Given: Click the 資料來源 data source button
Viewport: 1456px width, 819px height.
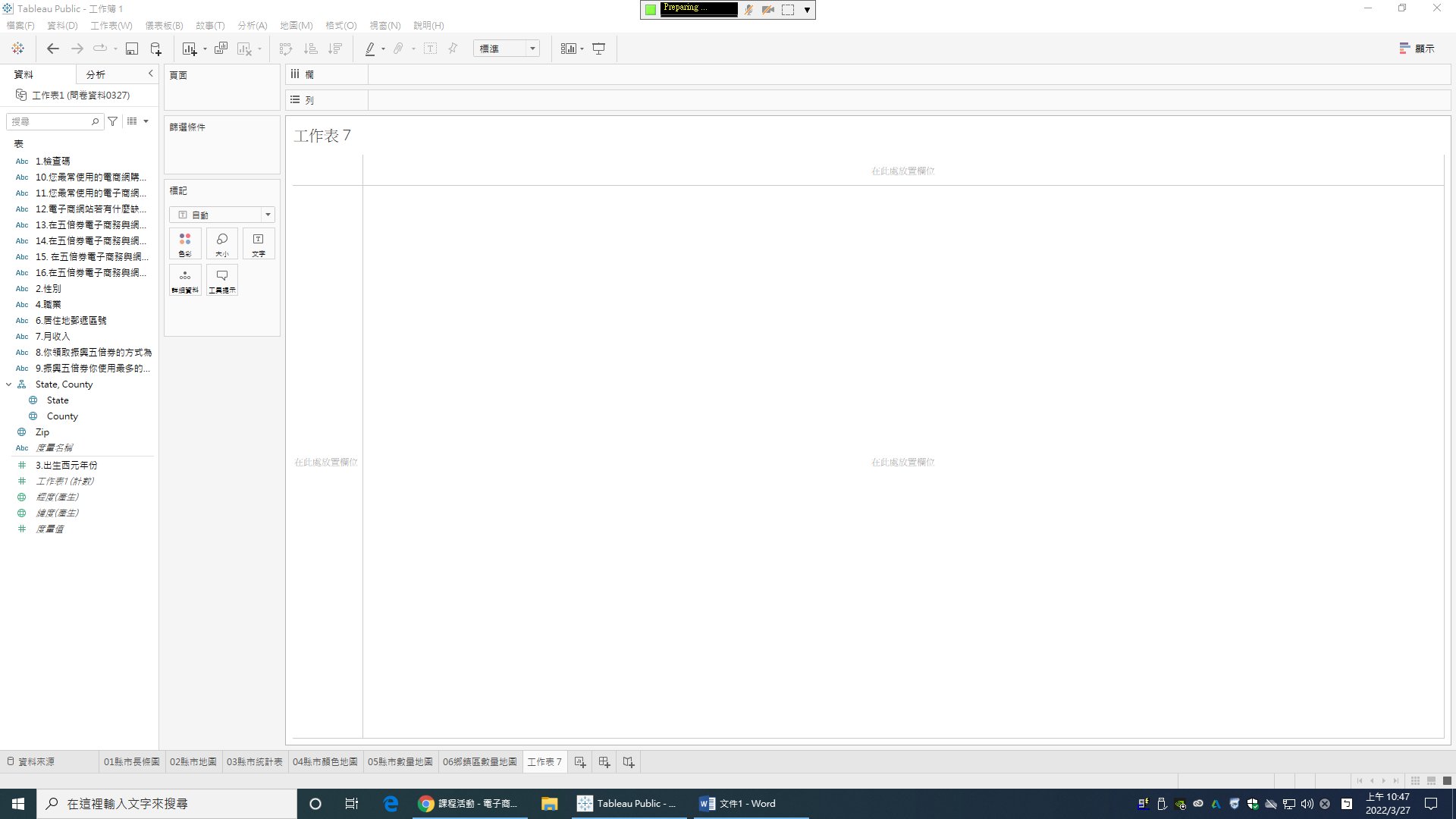Looking at the screenshot, I should tap(30, 762).
